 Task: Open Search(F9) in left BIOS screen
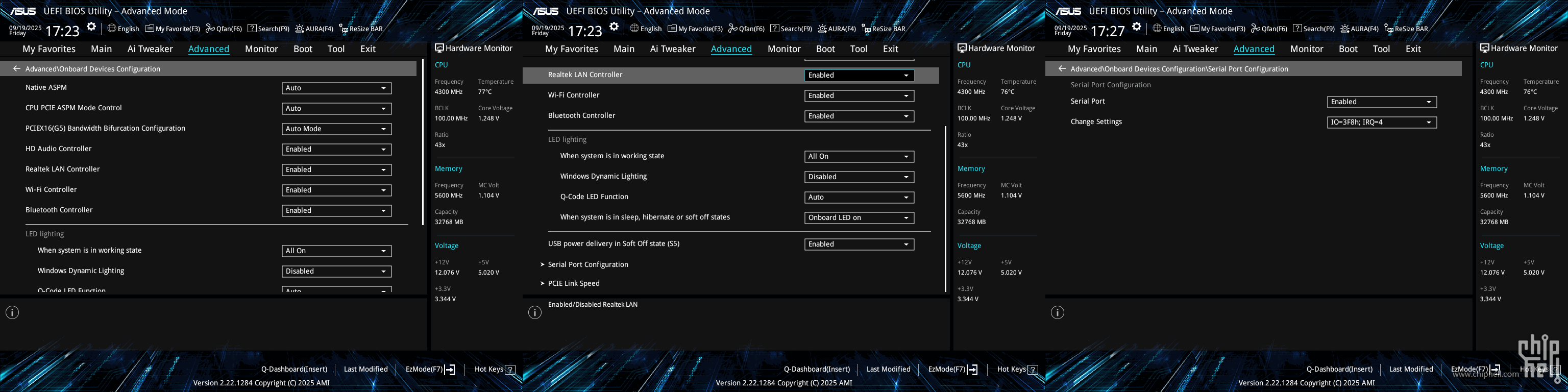coord(268,29)
